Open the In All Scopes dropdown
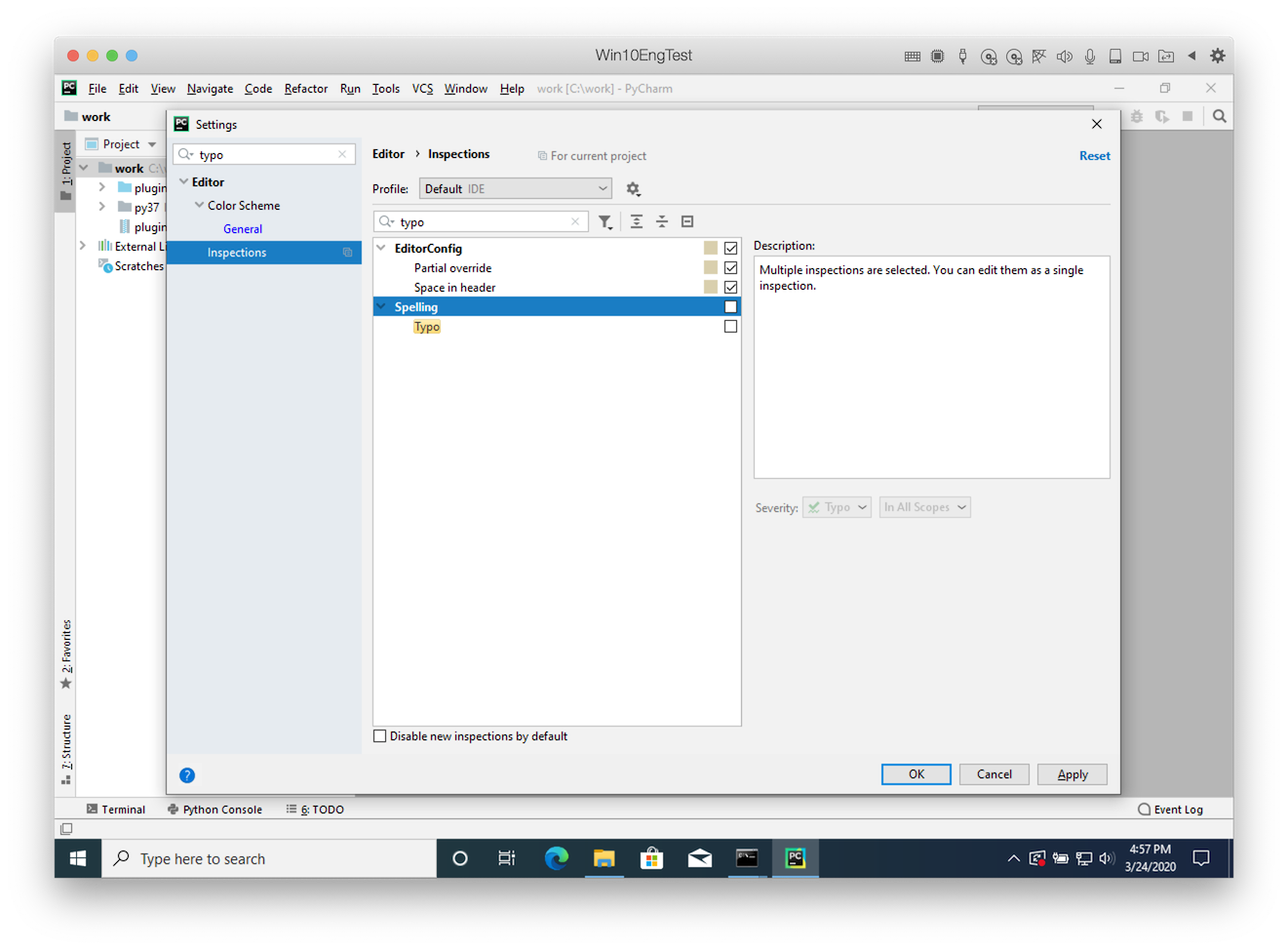Viewport: 1288px width, 950px height. coord(924,507)
